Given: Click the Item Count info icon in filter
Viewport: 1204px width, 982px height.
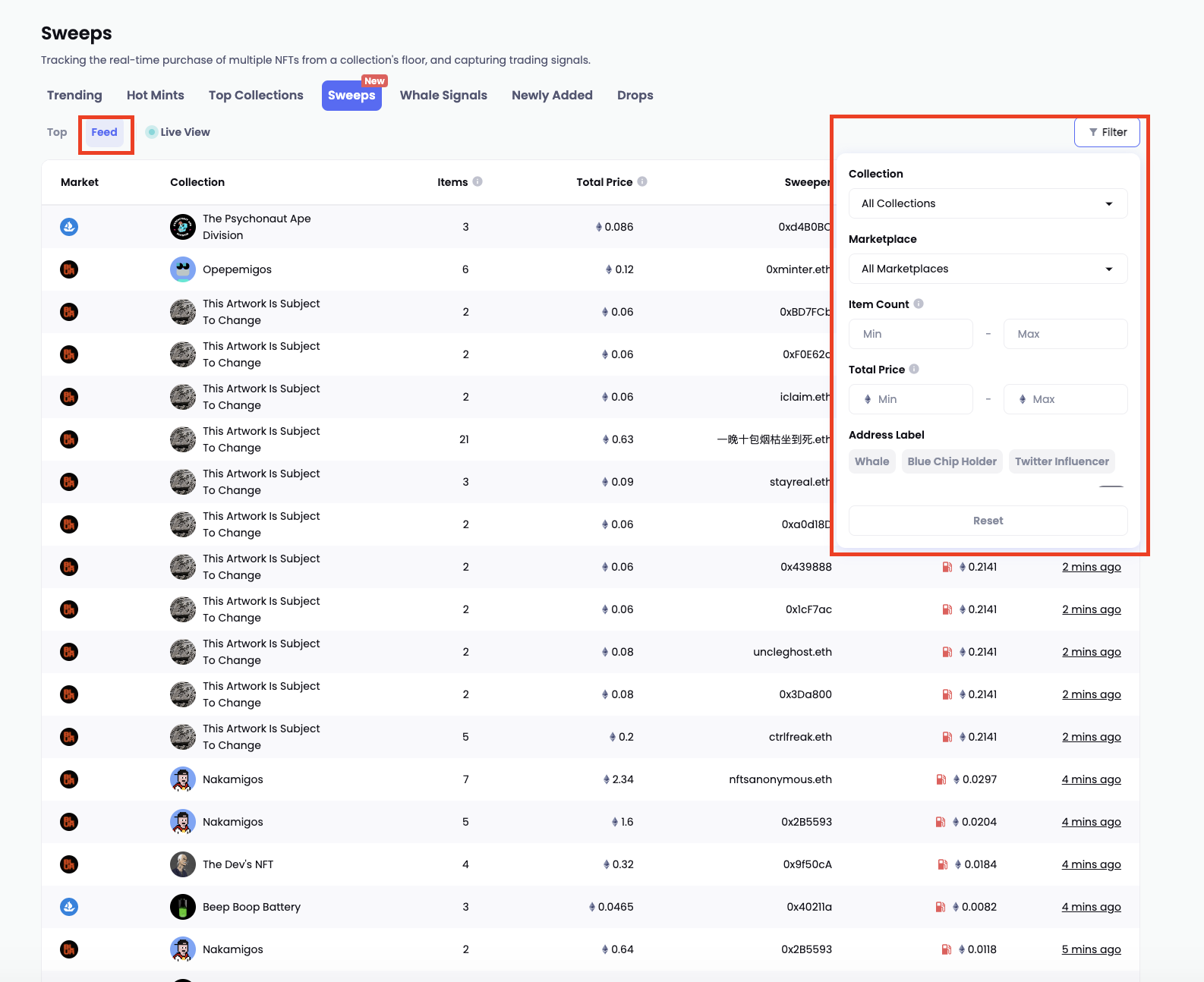Looking at the screenshot, I should pos(919,304).
